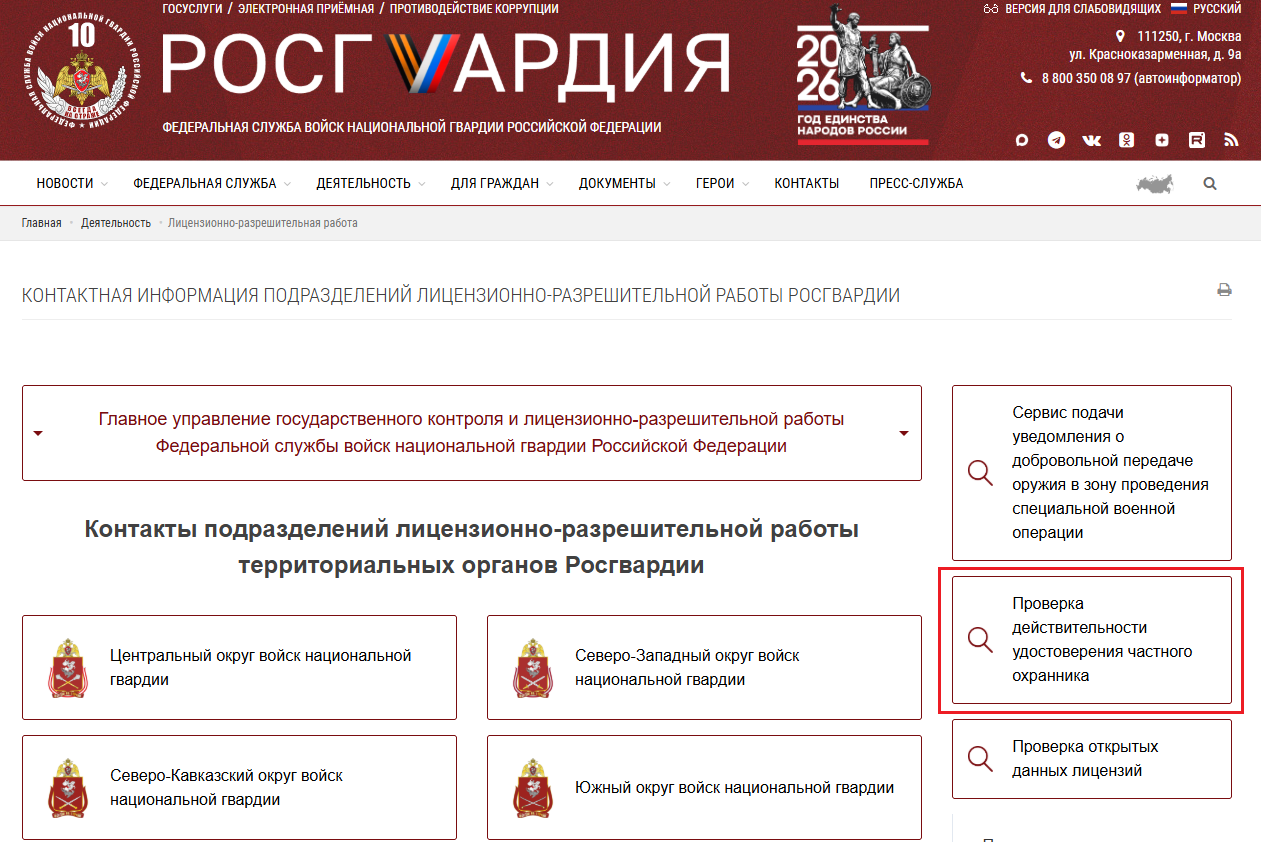Open Южный округ войск национальной гвардии

704,788
